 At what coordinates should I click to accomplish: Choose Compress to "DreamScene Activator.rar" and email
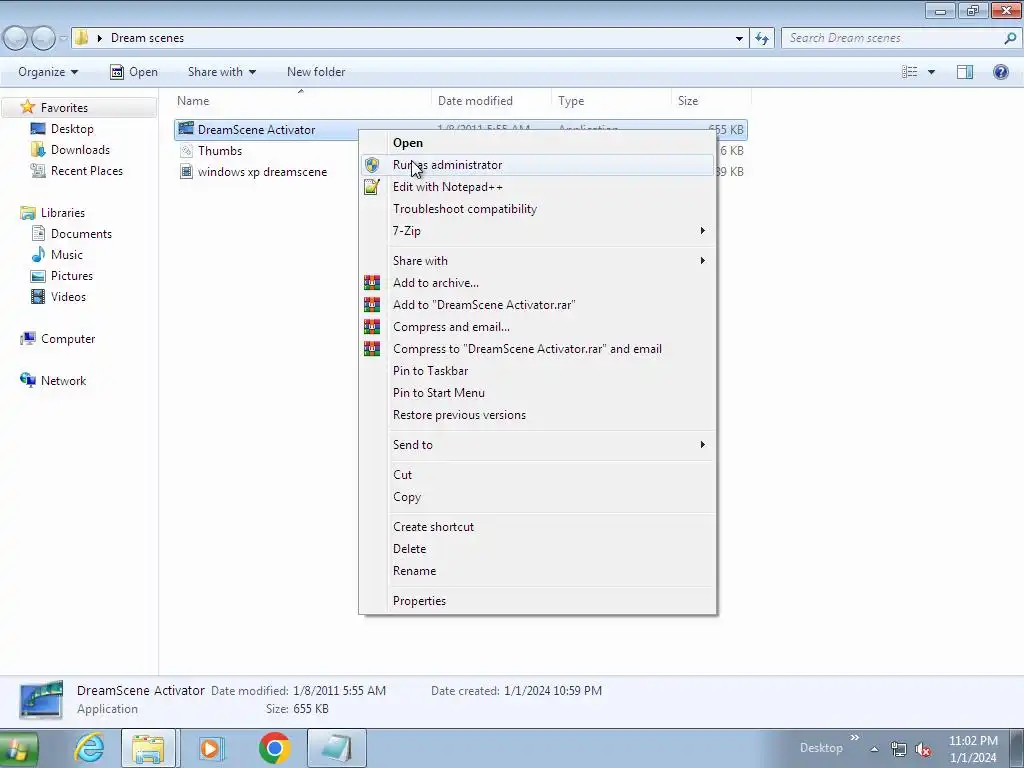(x=527, y=349)
